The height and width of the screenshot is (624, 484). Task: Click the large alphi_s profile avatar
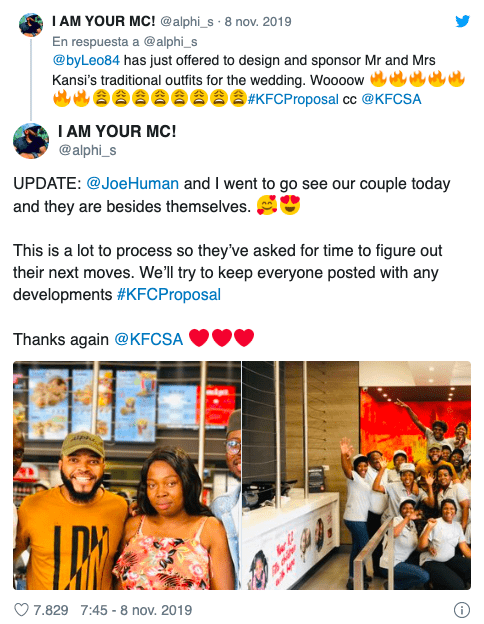[x=31, y=141]
